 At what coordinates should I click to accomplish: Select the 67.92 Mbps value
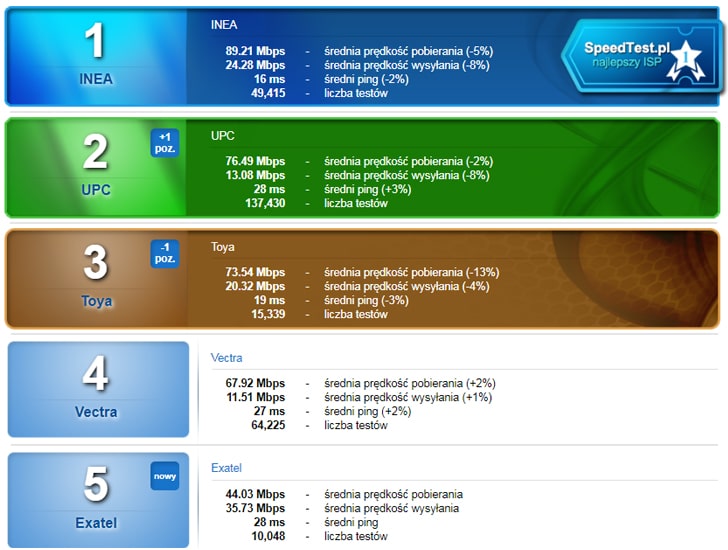click(255, 383)
